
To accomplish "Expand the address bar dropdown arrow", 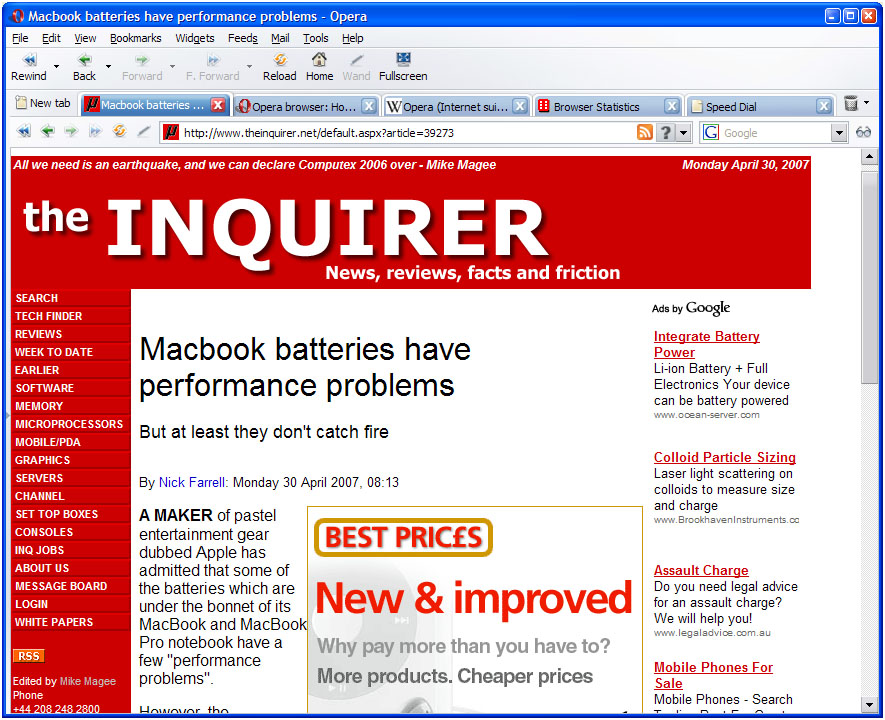I will pyautogui.click(x=684, y=133).
